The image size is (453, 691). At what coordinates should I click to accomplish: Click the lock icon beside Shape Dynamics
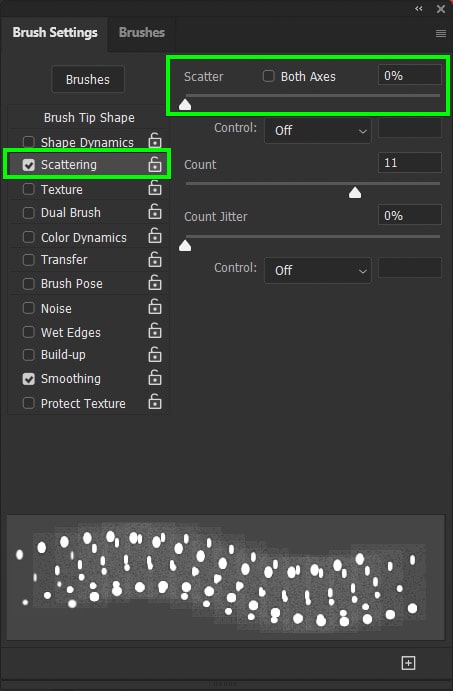(x=155, y=141)
